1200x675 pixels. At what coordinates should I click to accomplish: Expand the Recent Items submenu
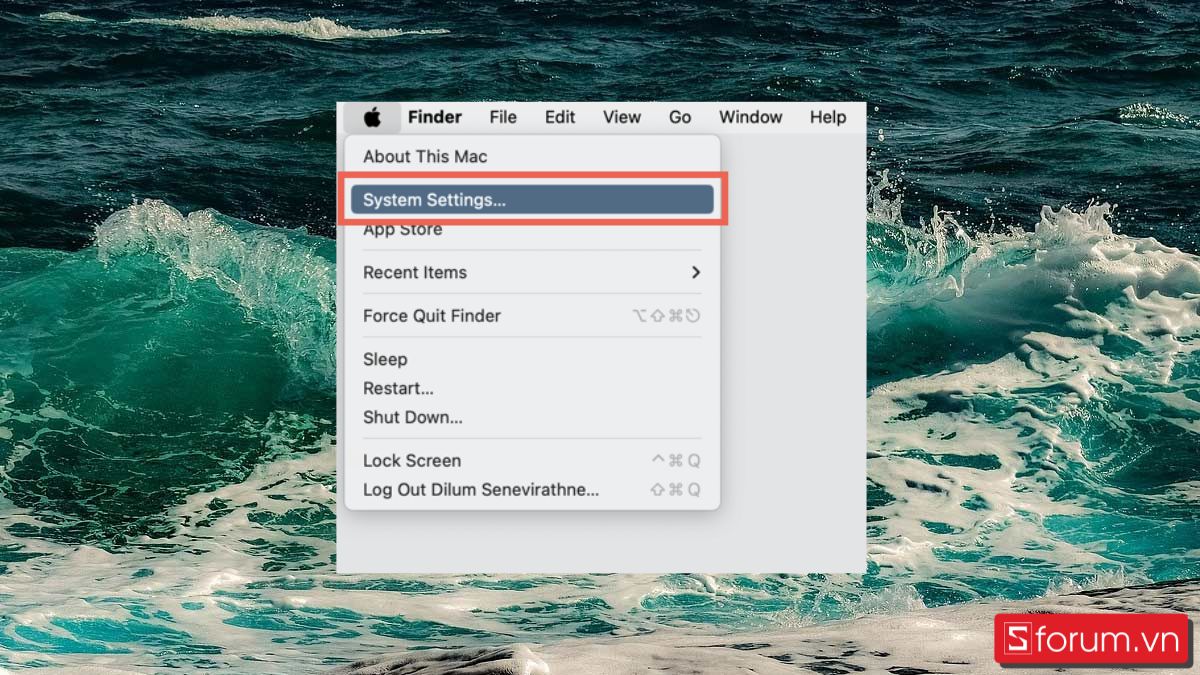[x=415, y=272]
